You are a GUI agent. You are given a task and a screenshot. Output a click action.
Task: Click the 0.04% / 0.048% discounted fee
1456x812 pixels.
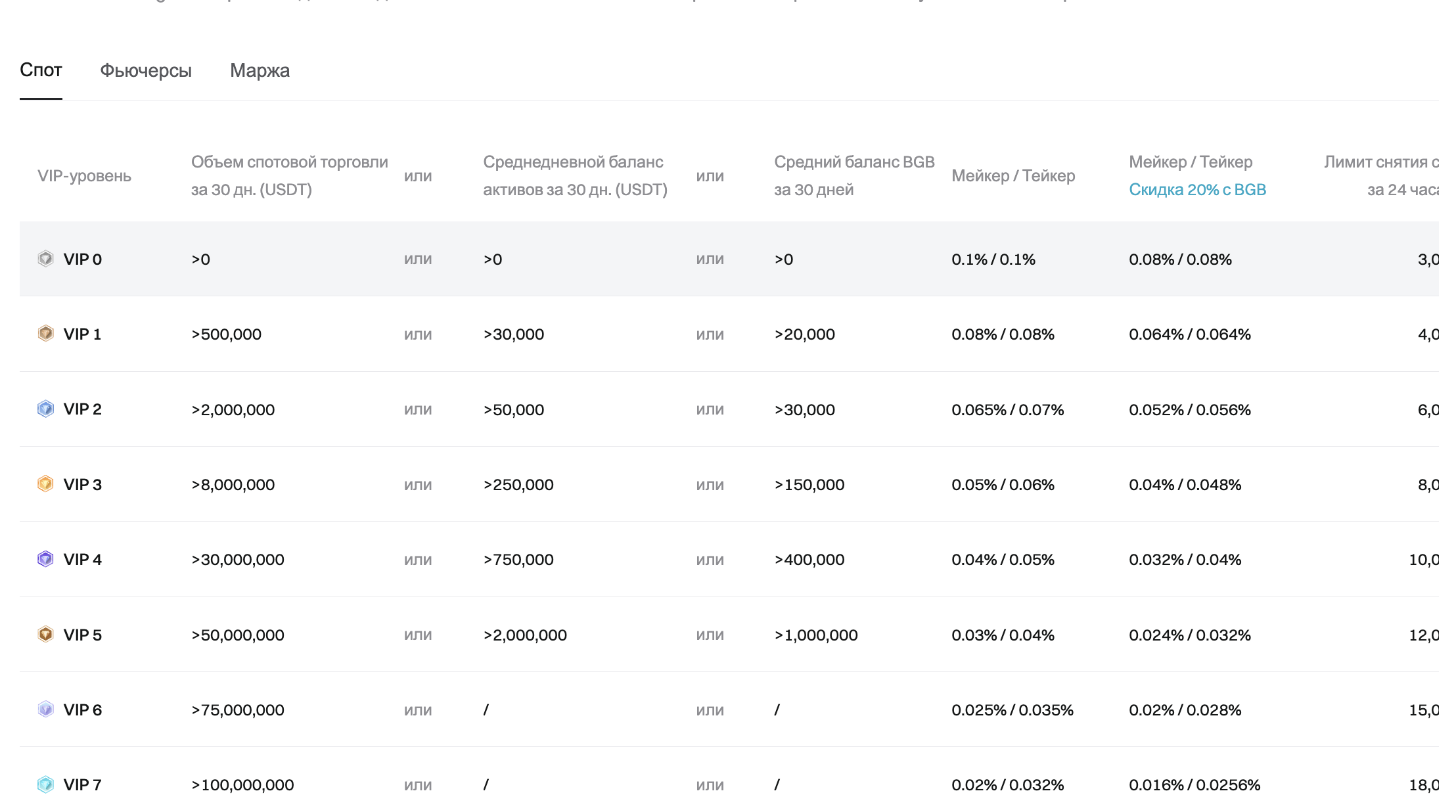point(1185,485)
